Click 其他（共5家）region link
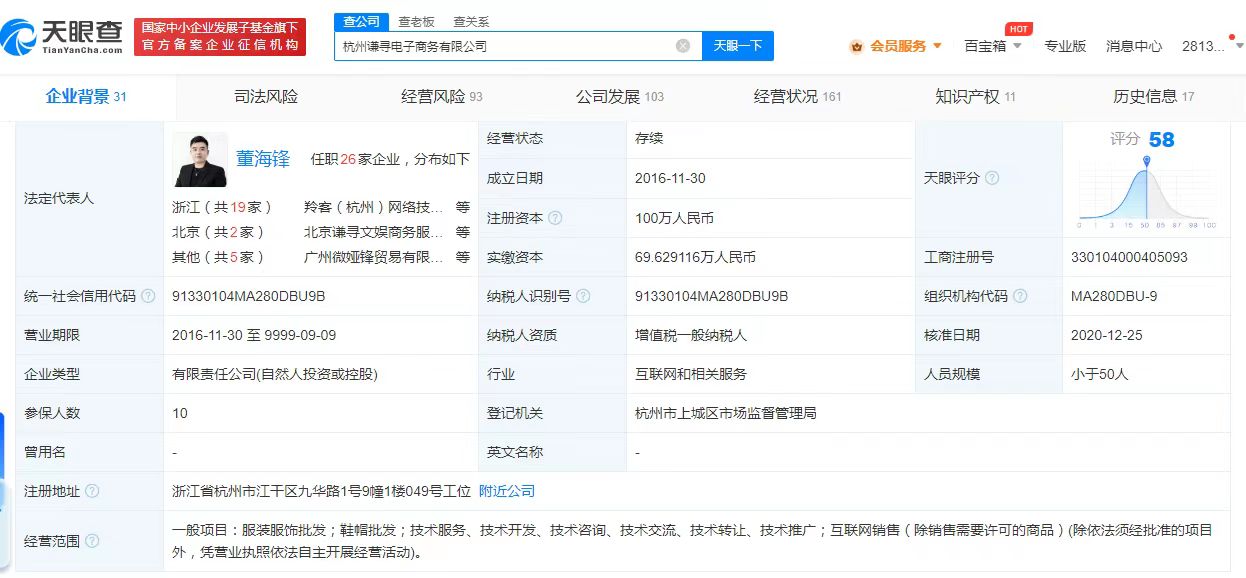This screenshot has height=578, width=1246. 218,257
